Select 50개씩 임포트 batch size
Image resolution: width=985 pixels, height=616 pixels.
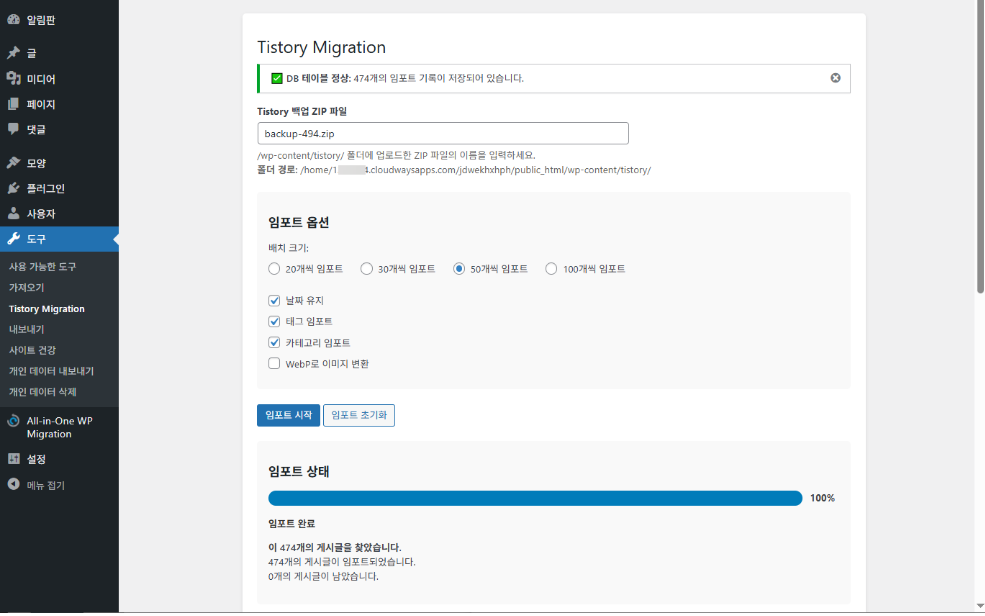point(459,269)
